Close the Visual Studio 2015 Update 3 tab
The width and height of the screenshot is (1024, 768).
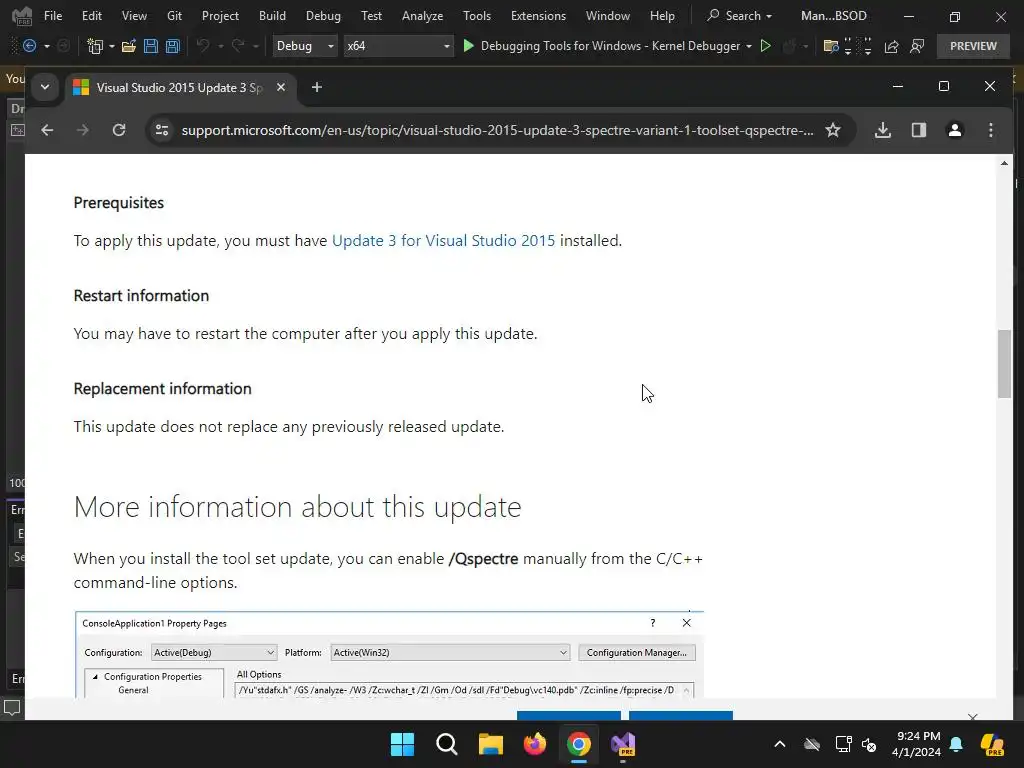click(x=281, y=87)
